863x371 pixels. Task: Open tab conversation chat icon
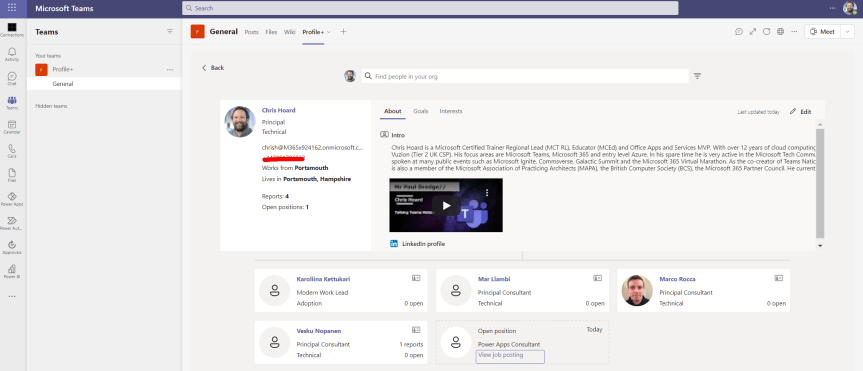coord(739,32)
